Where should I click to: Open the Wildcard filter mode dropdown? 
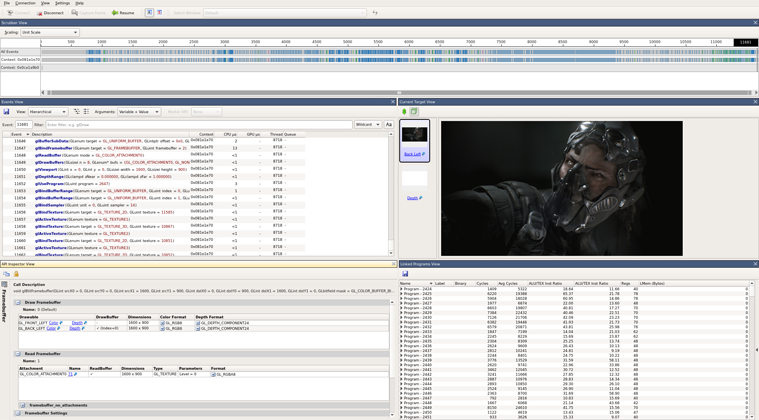(368, 125)
